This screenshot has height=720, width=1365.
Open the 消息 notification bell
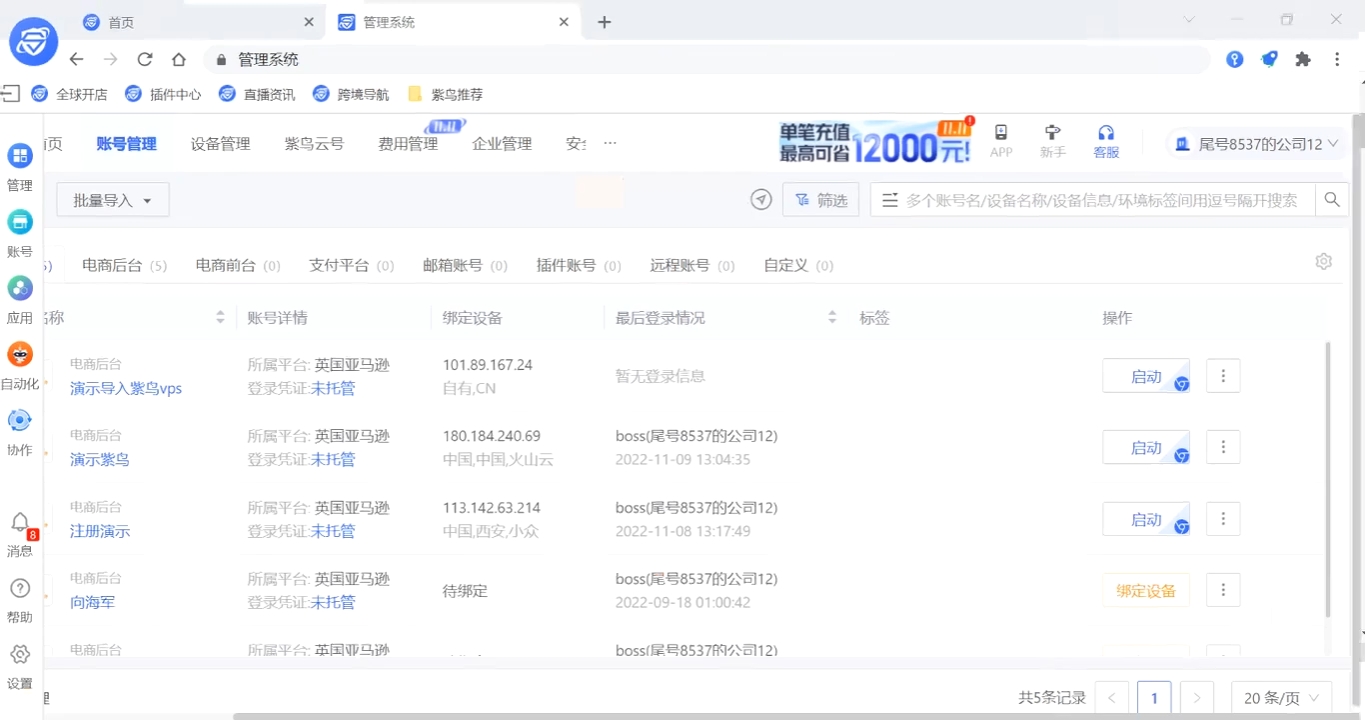coord(20,523)
